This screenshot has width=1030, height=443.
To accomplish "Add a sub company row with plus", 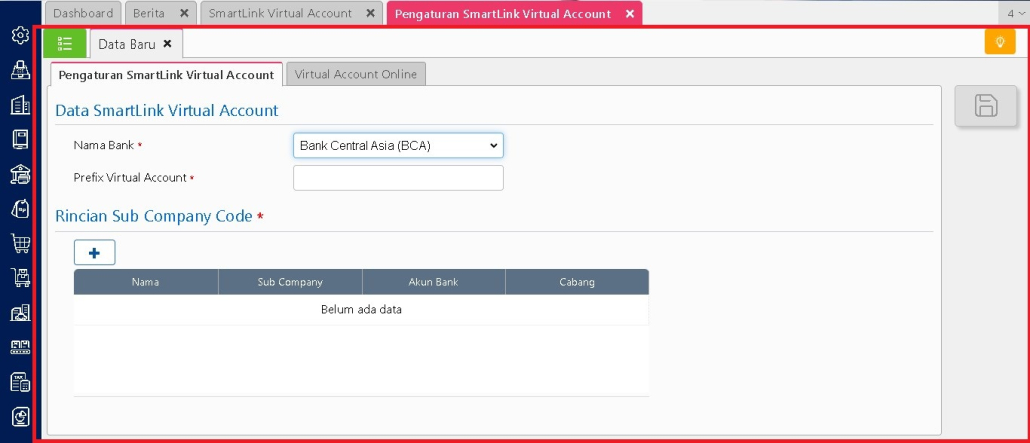I will pos(94,253).
